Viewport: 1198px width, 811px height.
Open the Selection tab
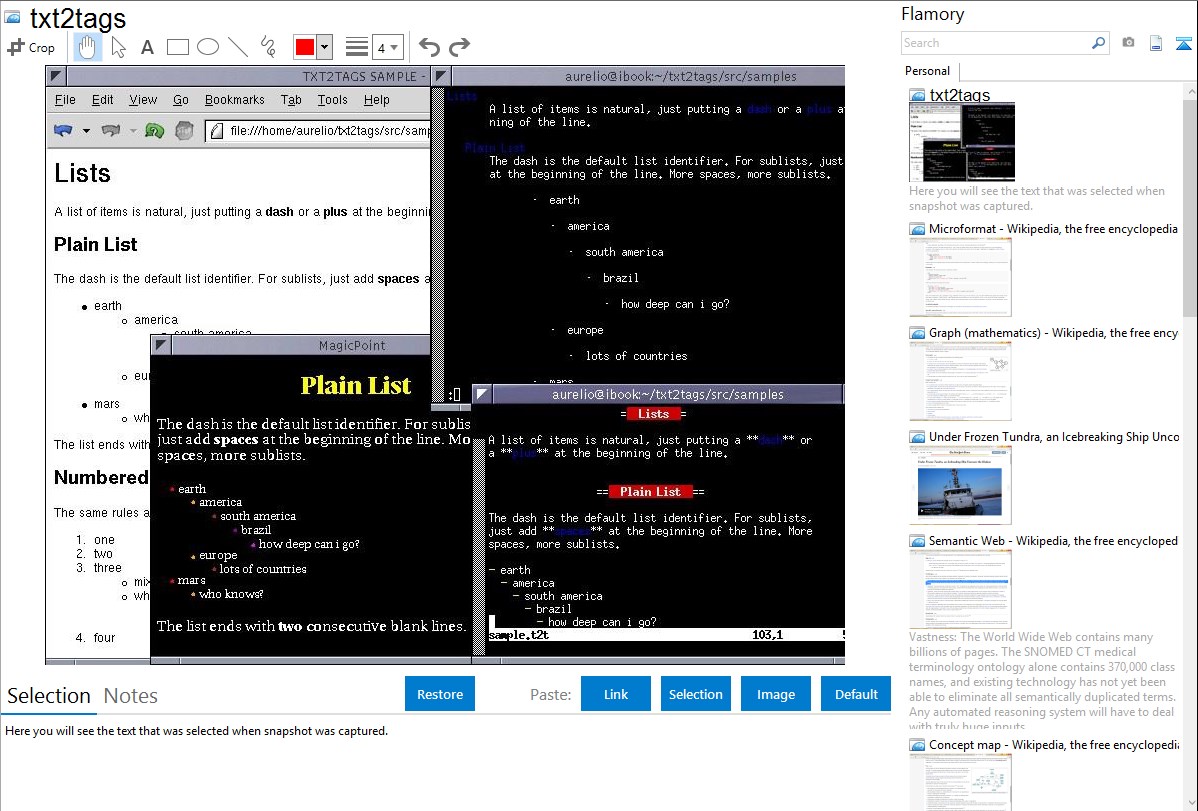coord(48,696)
